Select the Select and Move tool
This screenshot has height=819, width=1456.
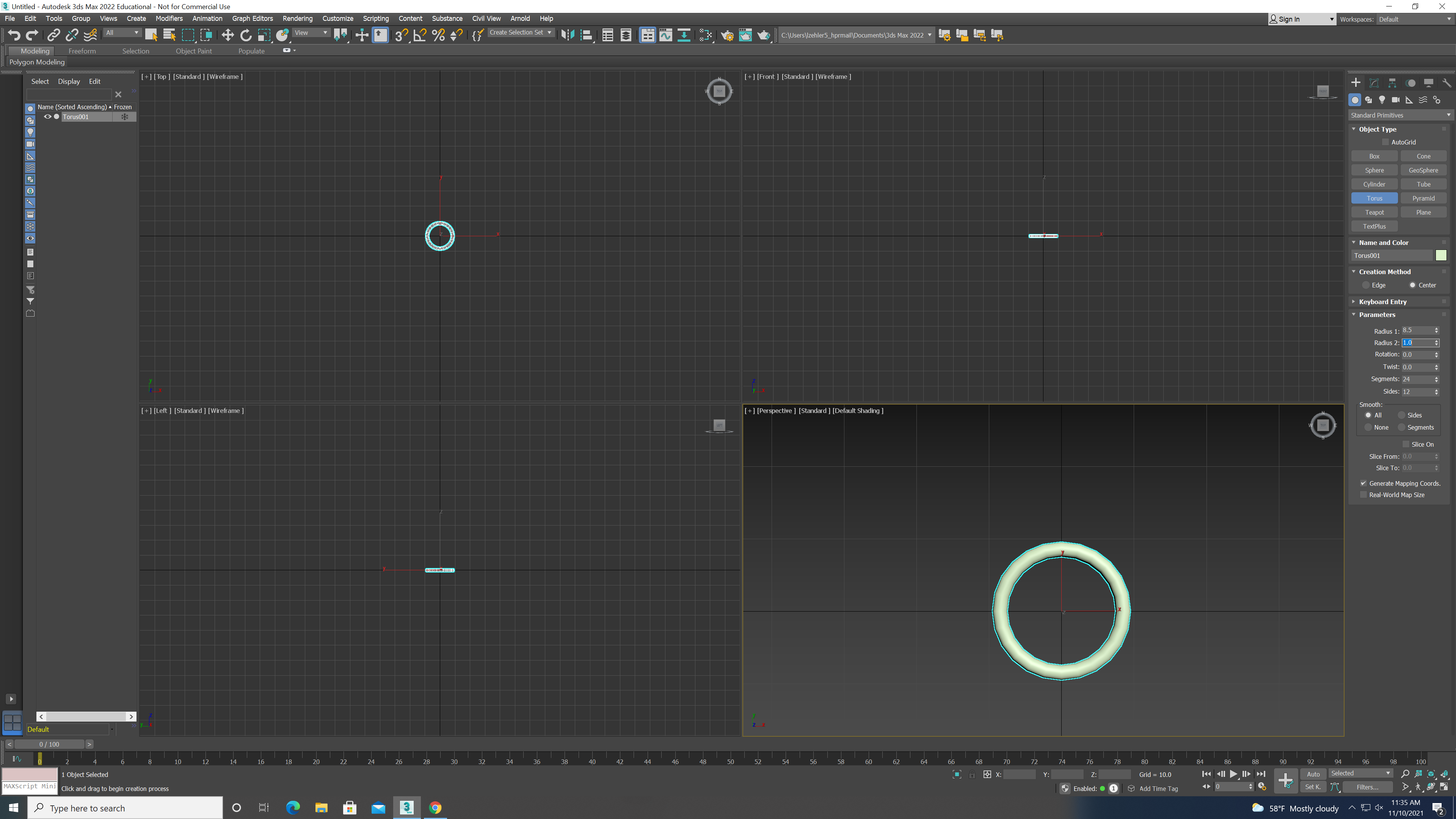coord(228,35)
